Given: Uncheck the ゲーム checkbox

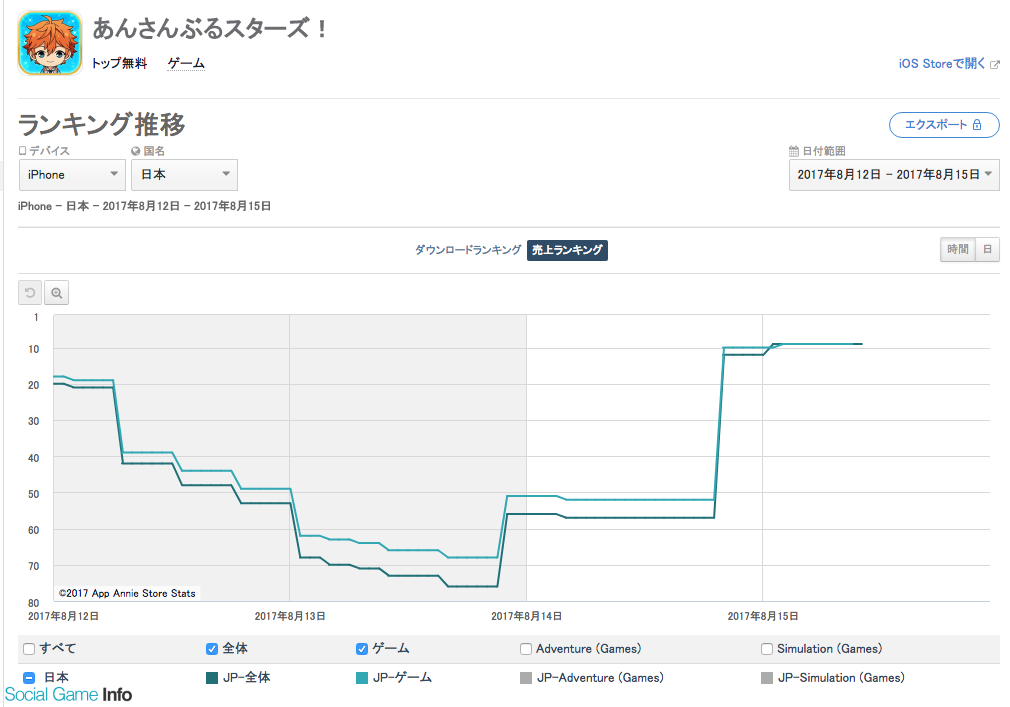Looking at the screenshot, I should point(361,649).
